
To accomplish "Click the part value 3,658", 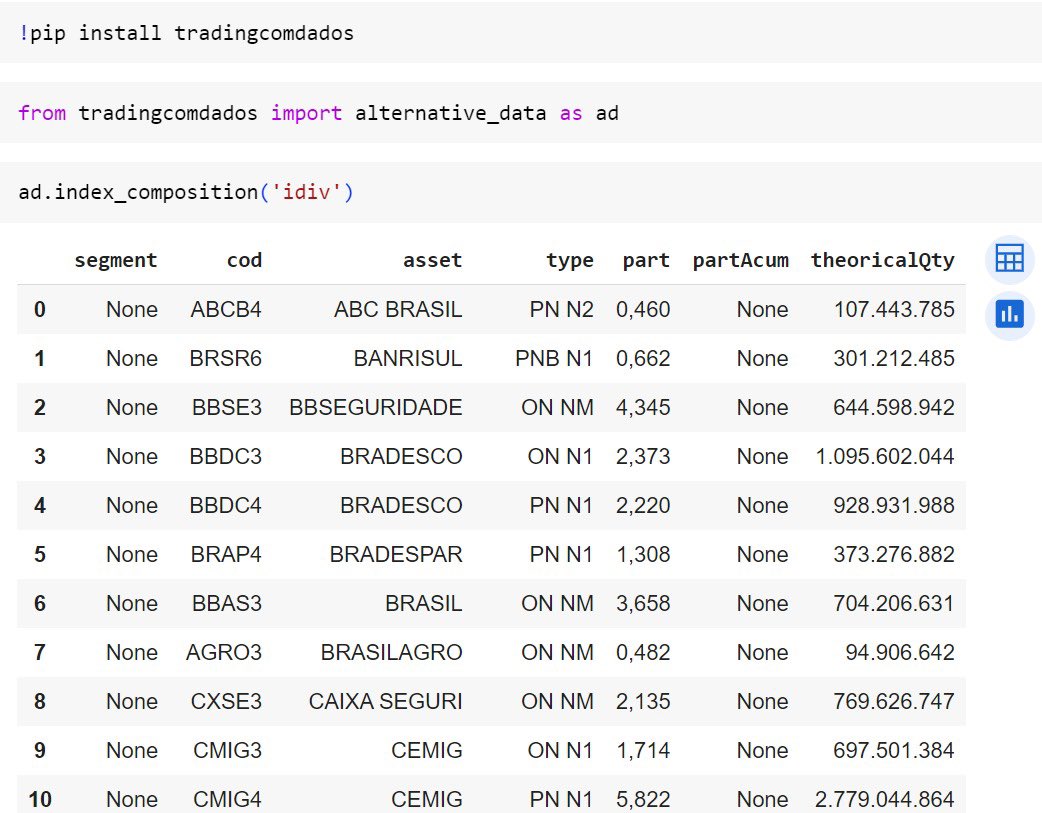I will [x=643, y=603].
